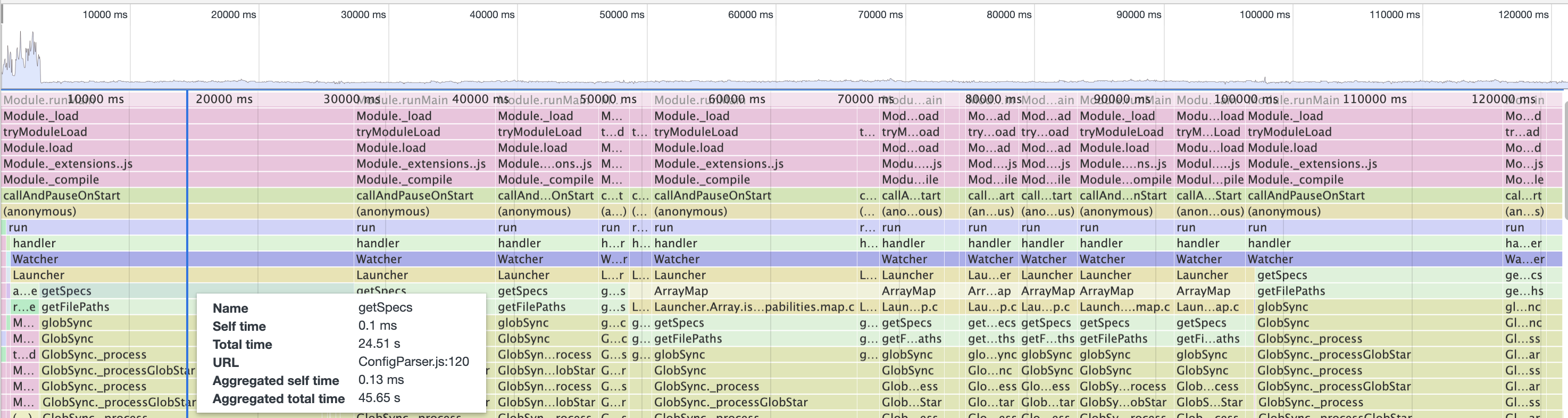Click the ge...cs flame bar
Image resolution: width=1568 pixels, height=418 pixels.
point(1524,275)
